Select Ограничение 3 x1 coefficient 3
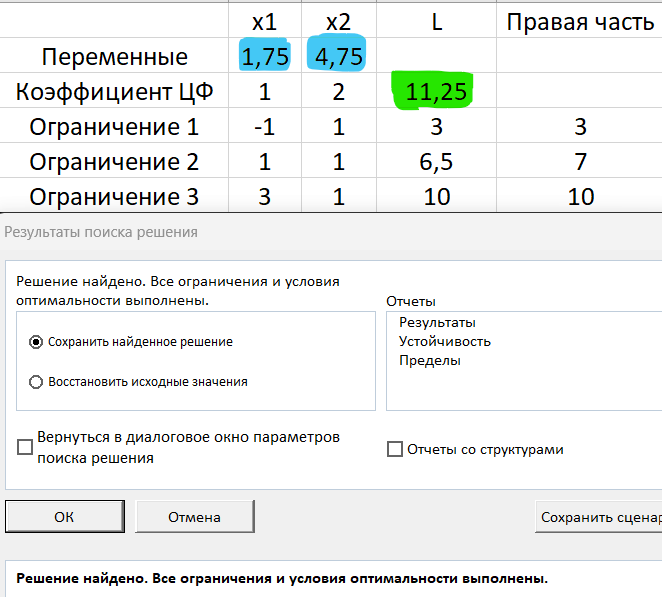This screenshot has height=597, width=662. 265,196
